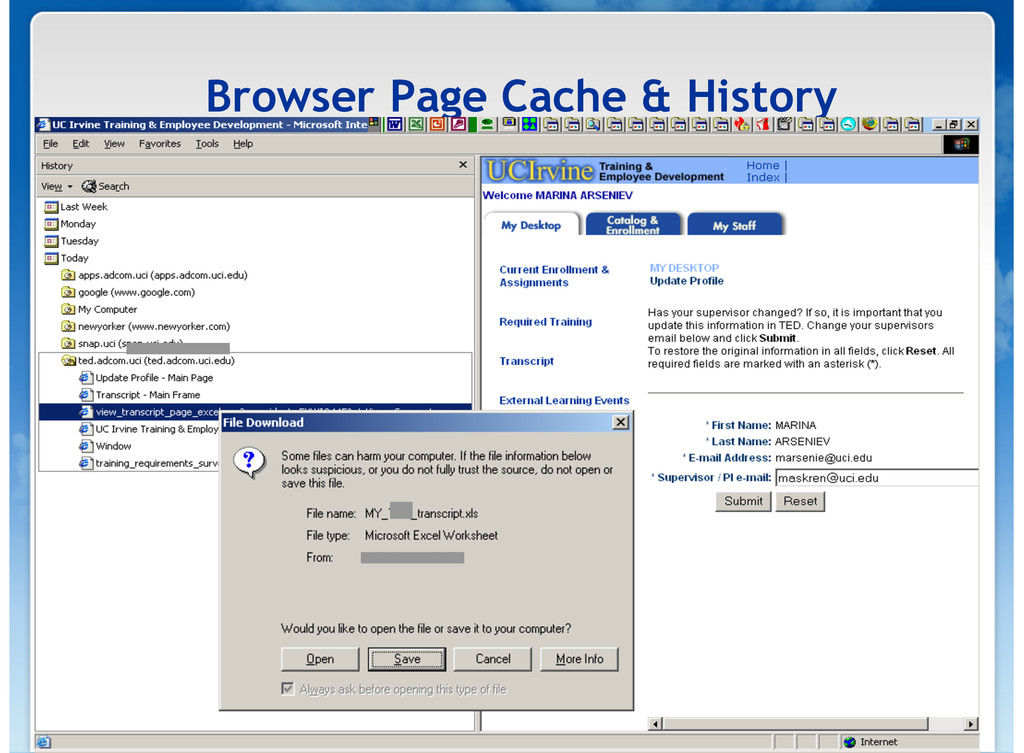Launch Firefox from the title bar shortcut
Screen dimensions: 1024x753
tap(869, 123)
